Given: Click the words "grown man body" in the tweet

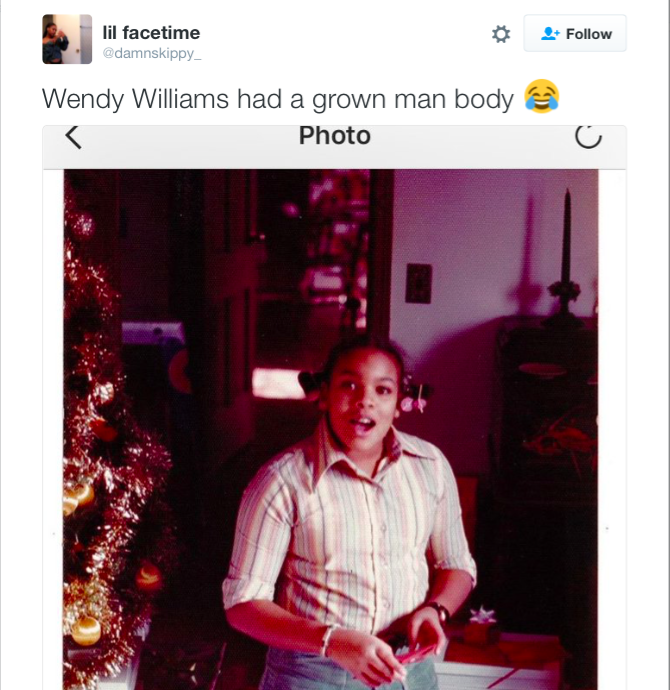Looking at the screenshot, I should 427,98.
